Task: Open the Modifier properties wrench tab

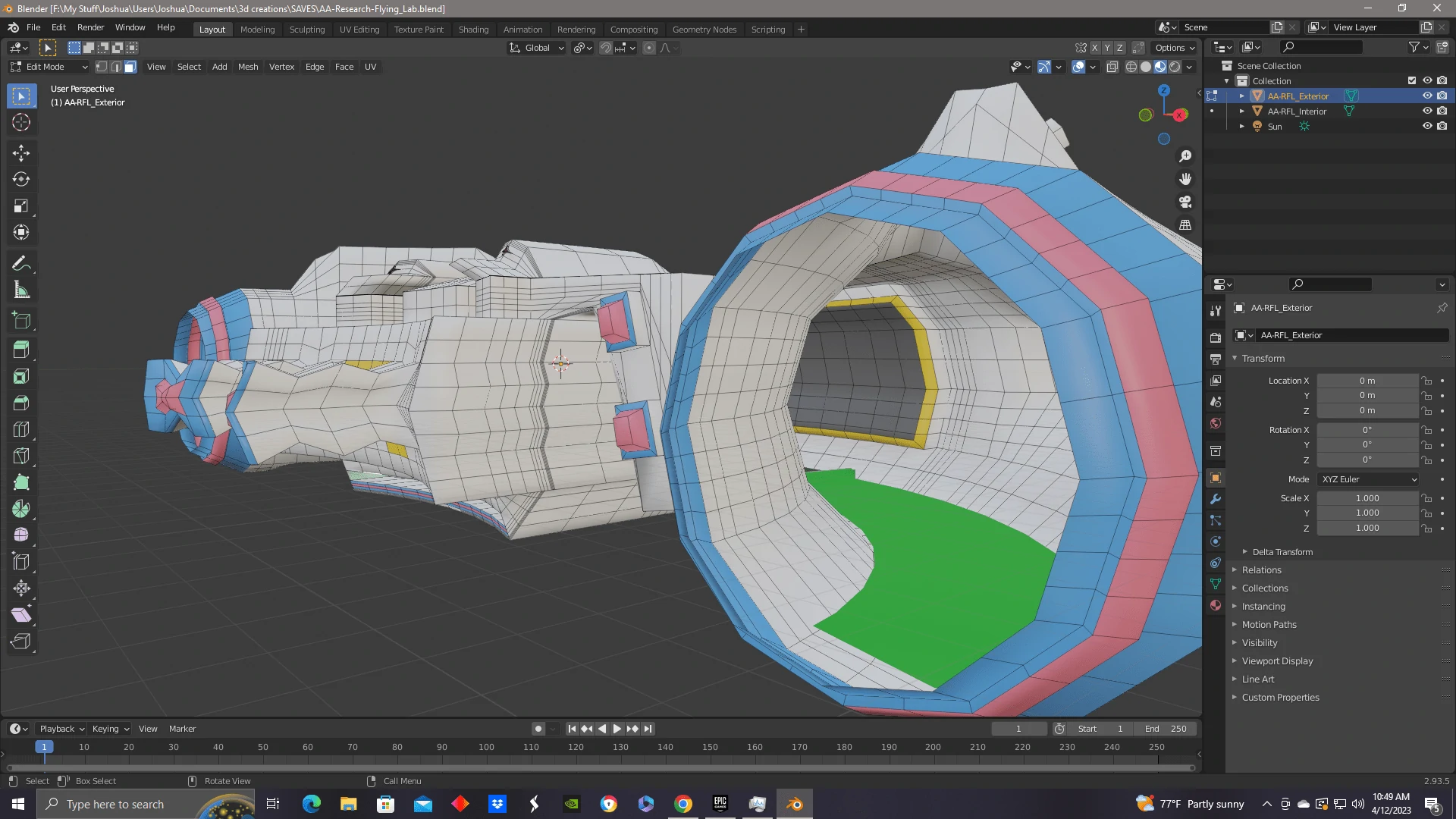Action: [x=1216, y=499]
